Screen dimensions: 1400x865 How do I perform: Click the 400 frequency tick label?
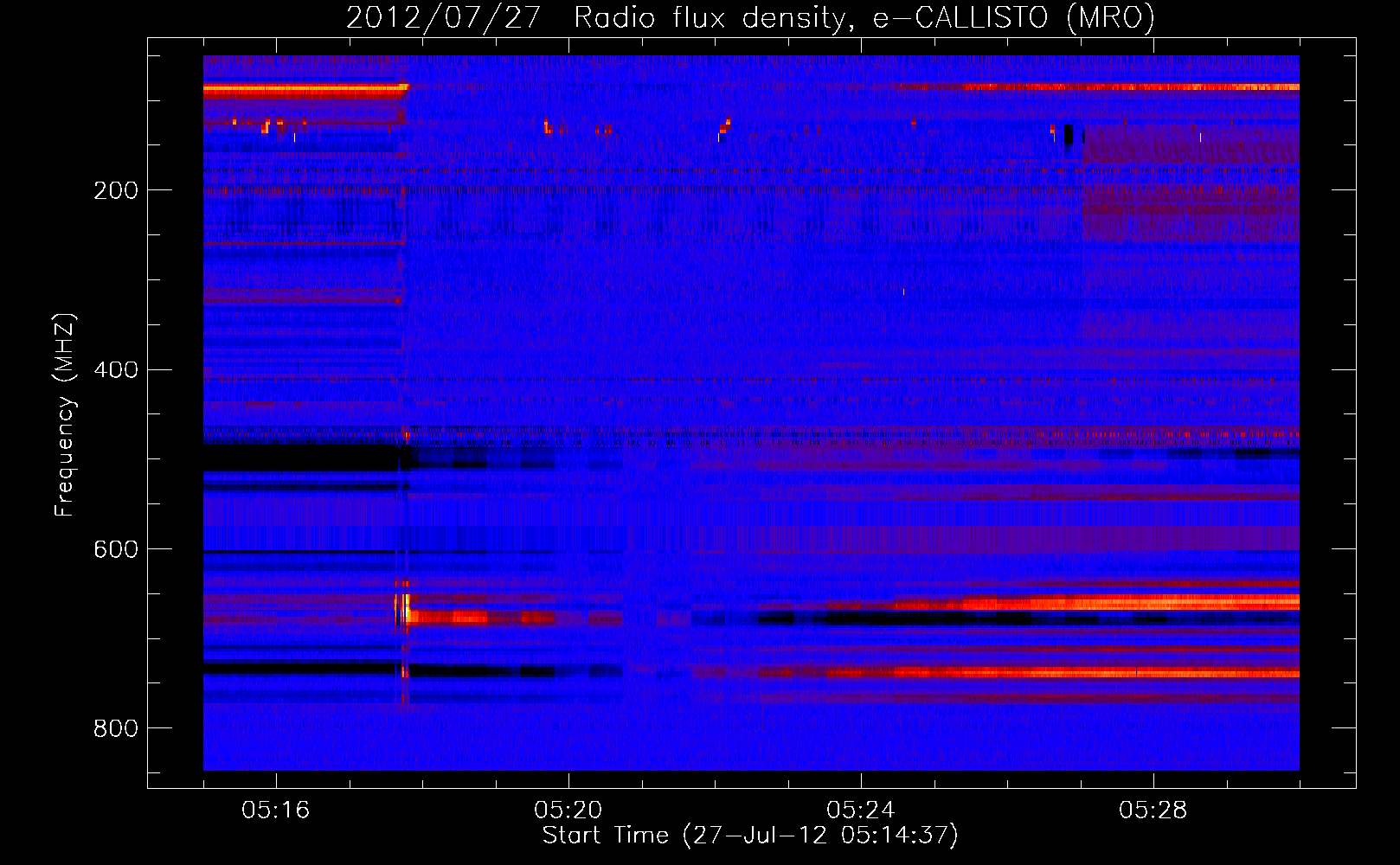(x=115, y=370)
